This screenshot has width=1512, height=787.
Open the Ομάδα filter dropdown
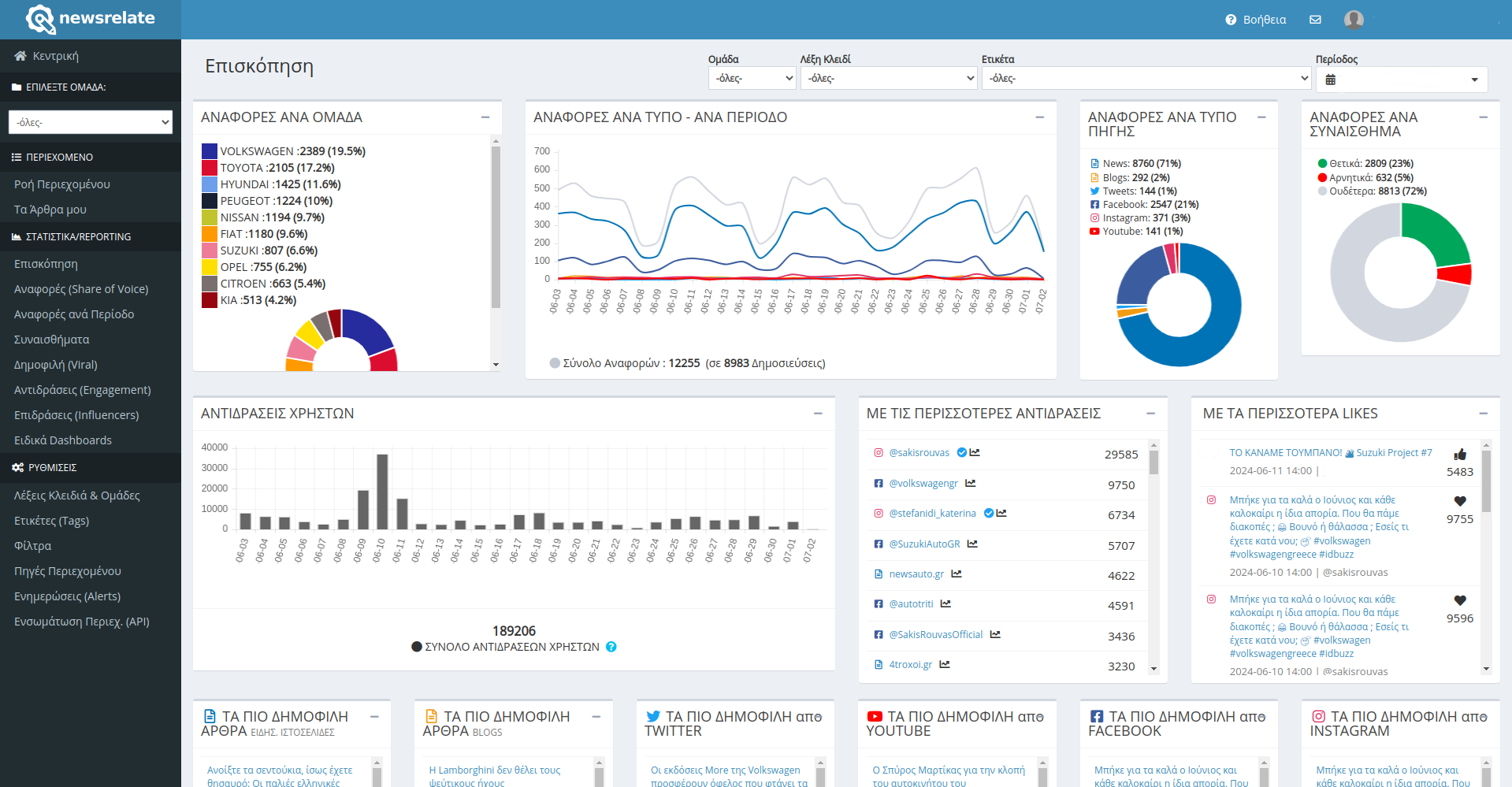752,78
